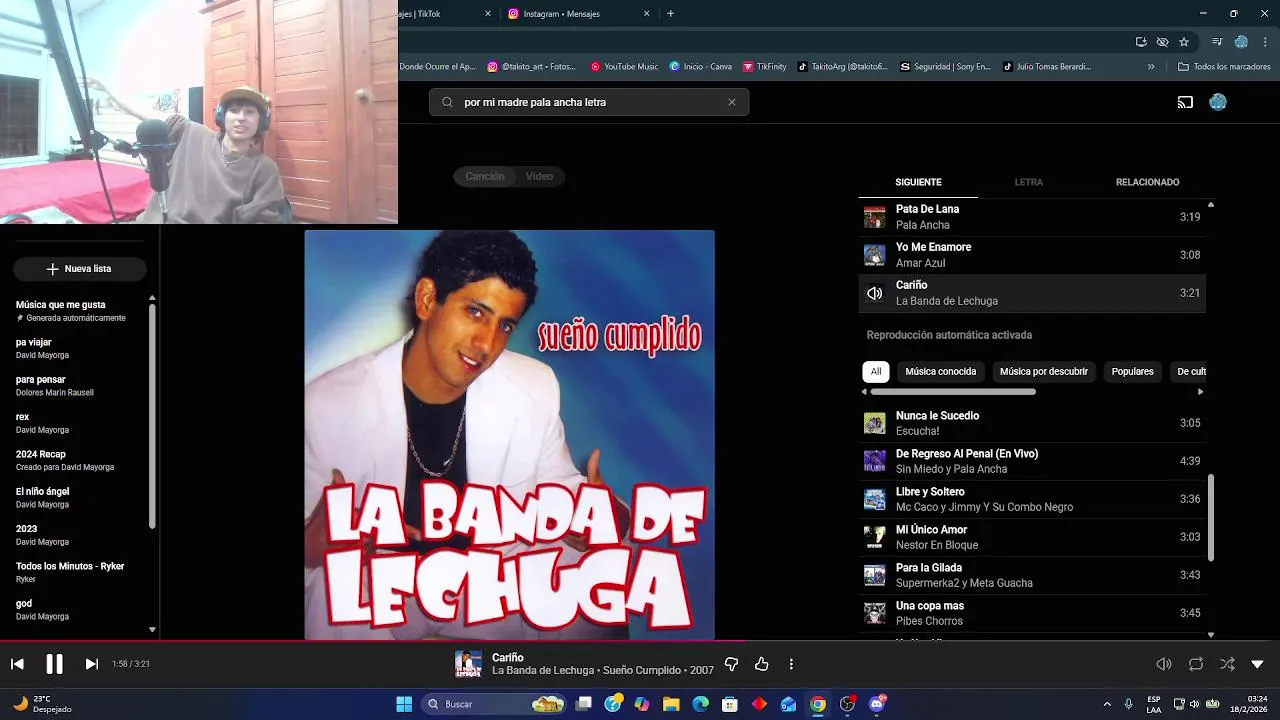Play Mi Único Amor by Nestor En Bloque

[1032, 537]
